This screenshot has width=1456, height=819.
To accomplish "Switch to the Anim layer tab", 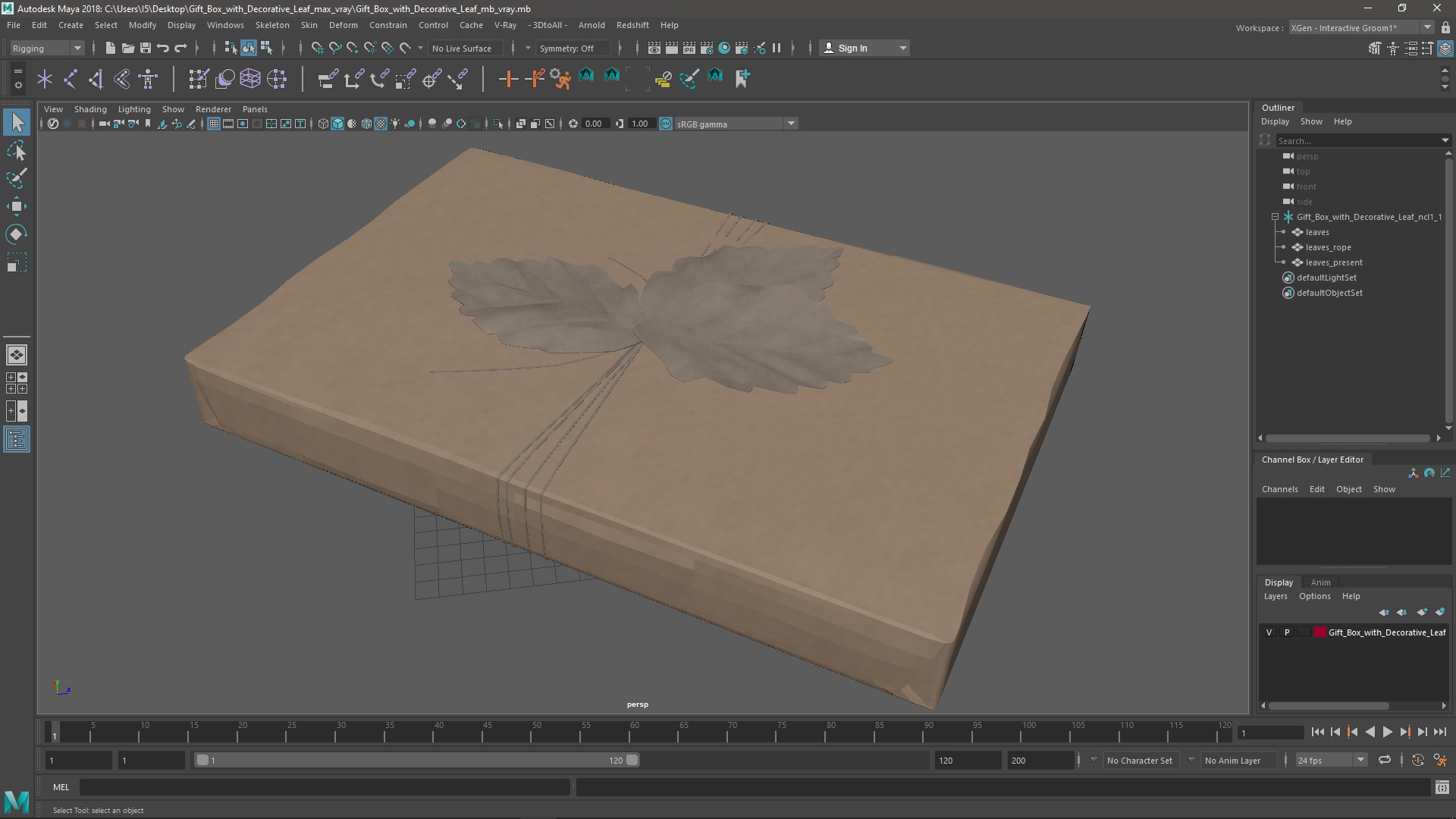I will (x=1320, y=582).
